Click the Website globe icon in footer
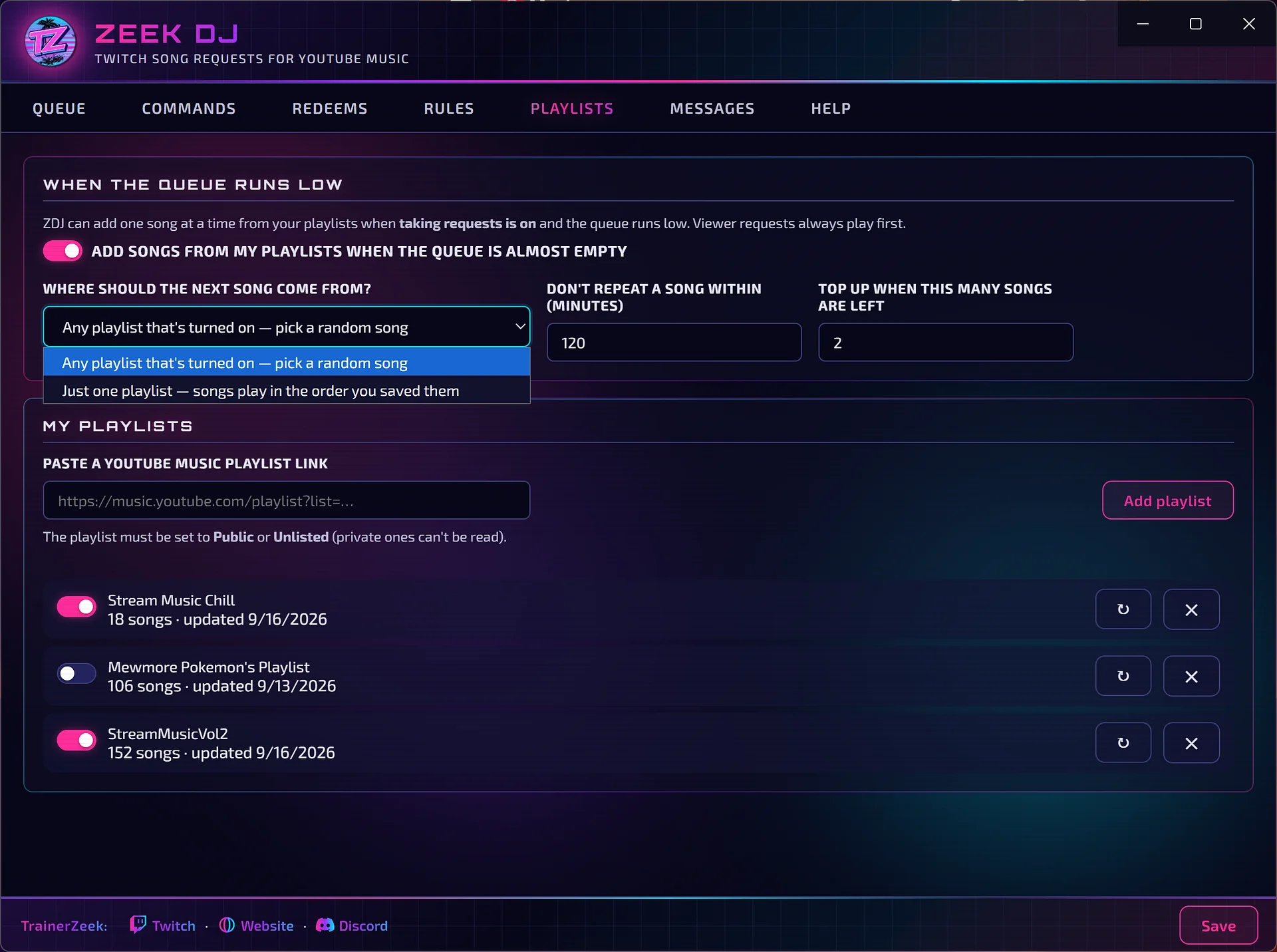 tap(227, 925)
